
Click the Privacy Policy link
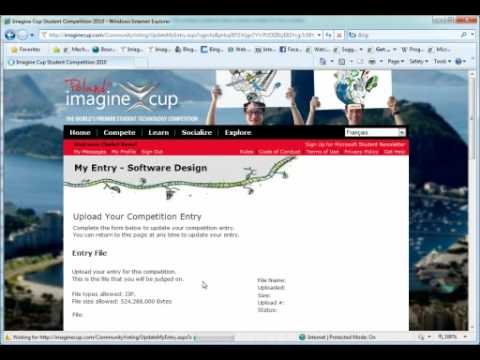pyautogui.click(x=361, y=152)
